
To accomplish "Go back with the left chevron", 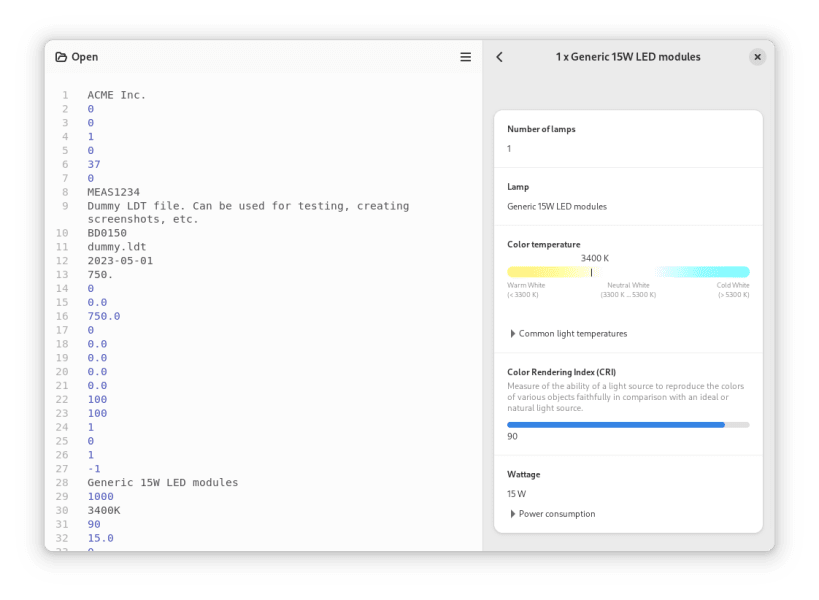I will 499,57.
